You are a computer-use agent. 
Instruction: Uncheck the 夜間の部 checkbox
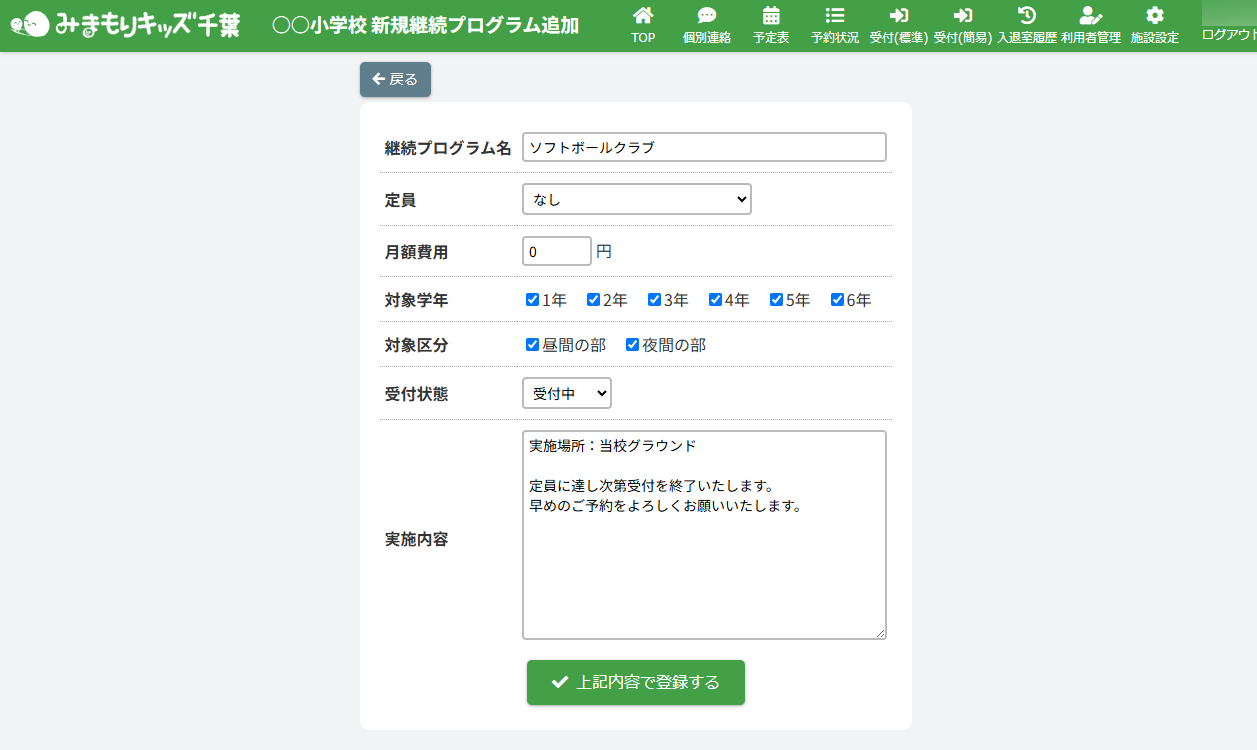(x=633, y=345)
